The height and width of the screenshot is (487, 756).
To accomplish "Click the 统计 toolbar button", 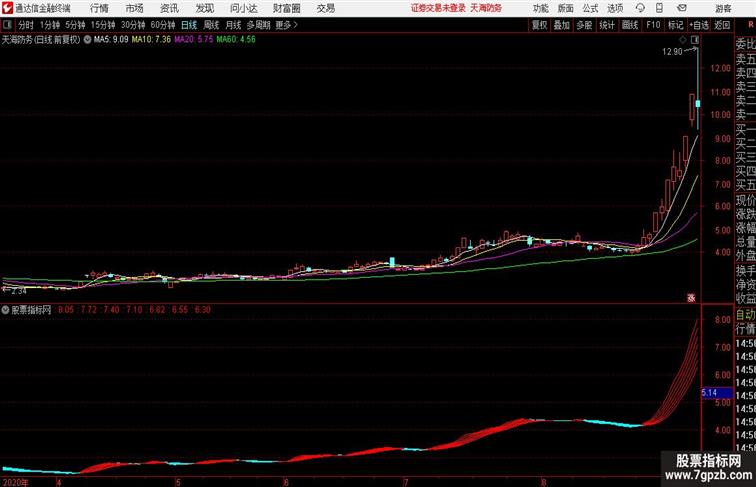I will [x=607, y=25].
